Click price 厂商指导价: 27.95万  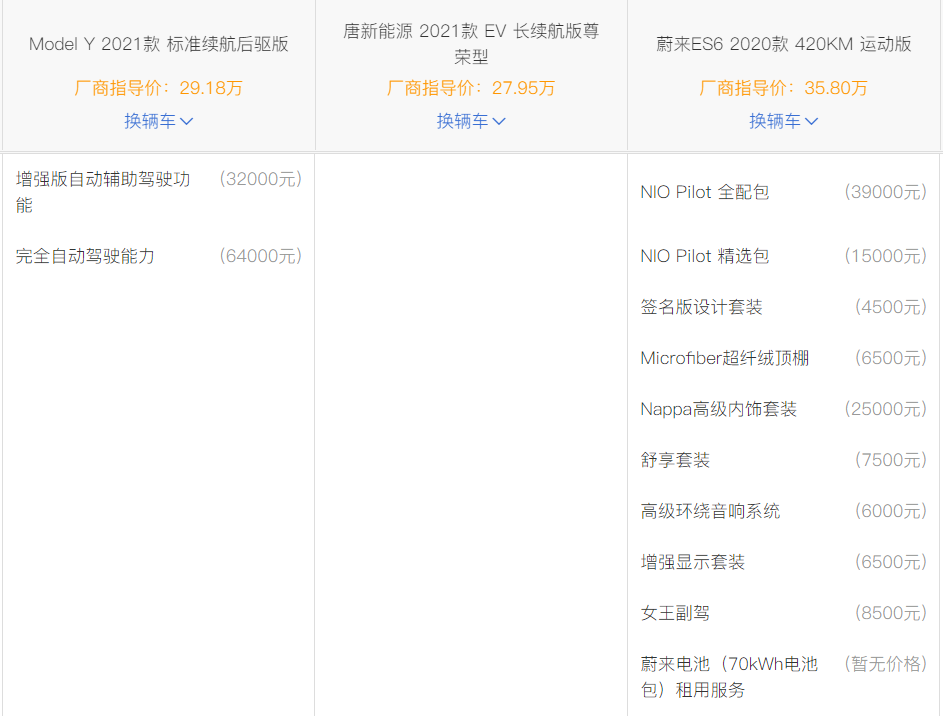click(x=471, y=88)
